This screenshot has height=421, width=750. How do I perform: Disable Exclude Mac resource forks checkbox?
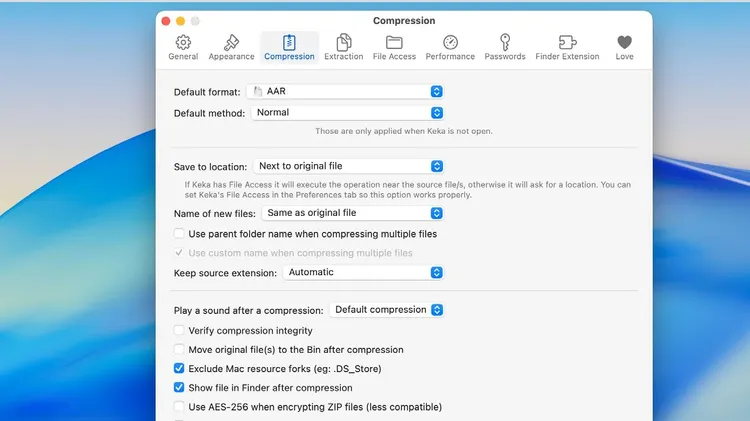(x=180, y=369)
